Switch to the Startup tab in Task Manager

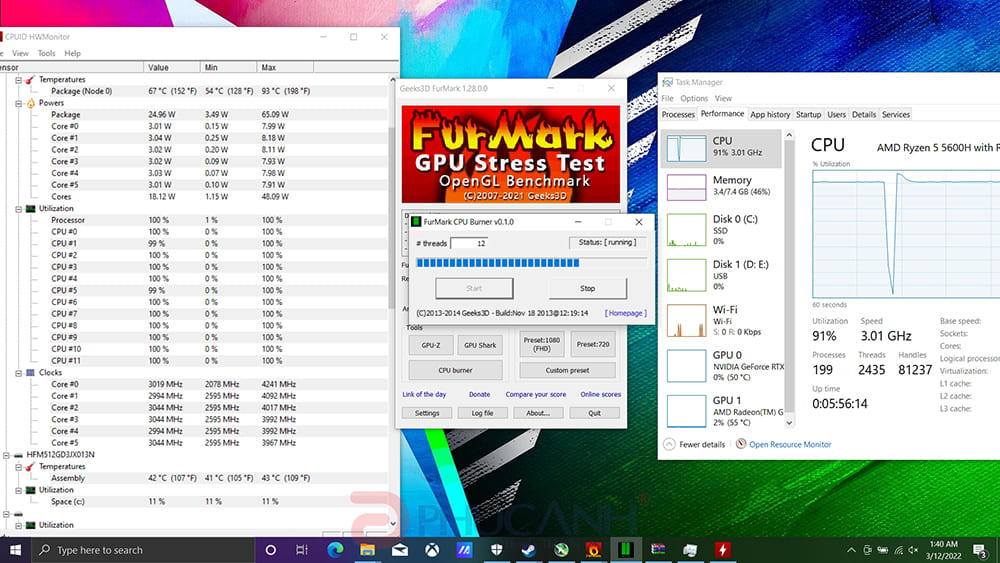(808, 115)
